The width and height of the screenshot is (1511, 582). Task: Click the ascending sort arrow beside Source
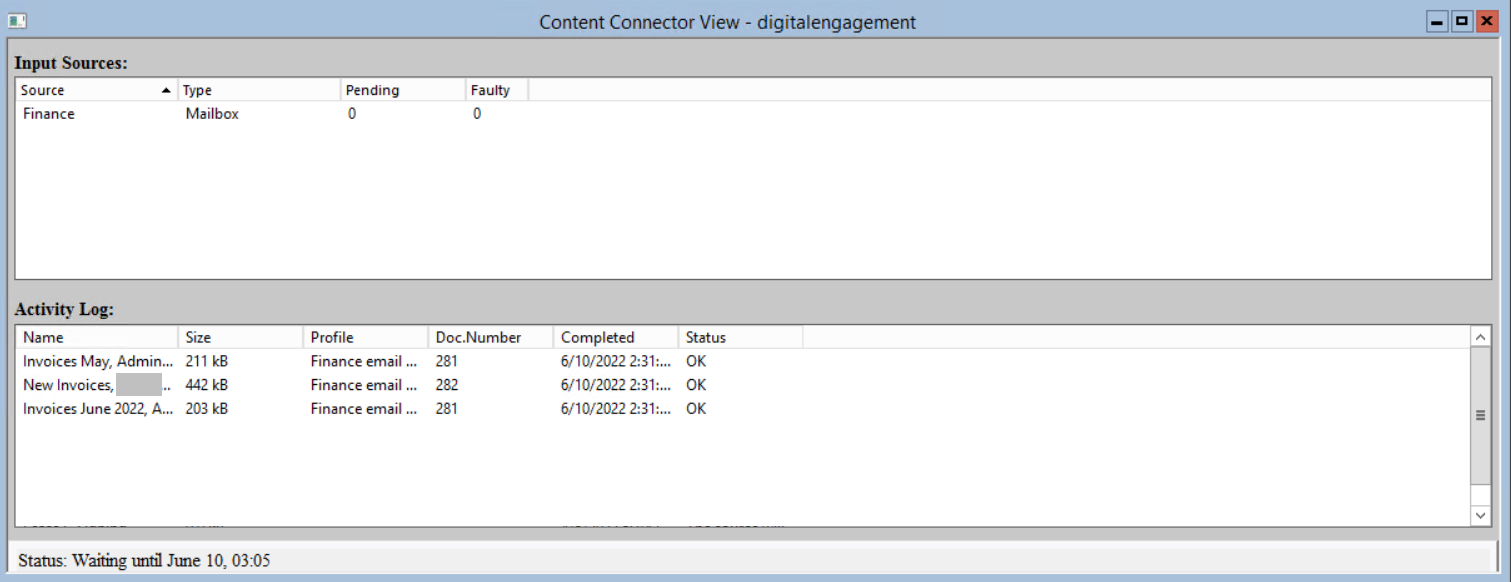click(166, 89)
